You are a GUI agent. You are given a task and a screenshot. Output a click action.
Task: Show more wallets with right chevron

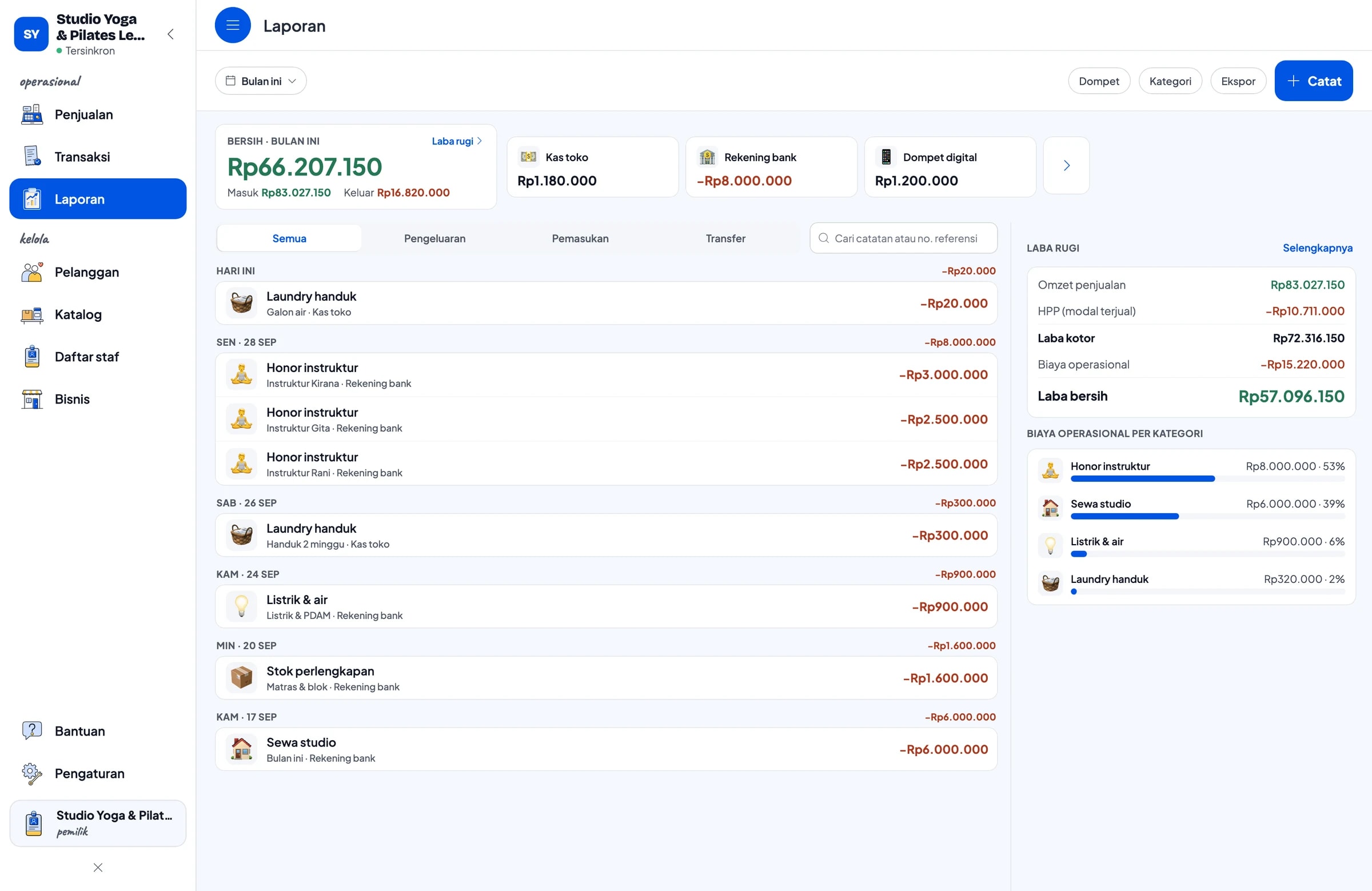click(1067, 165)
